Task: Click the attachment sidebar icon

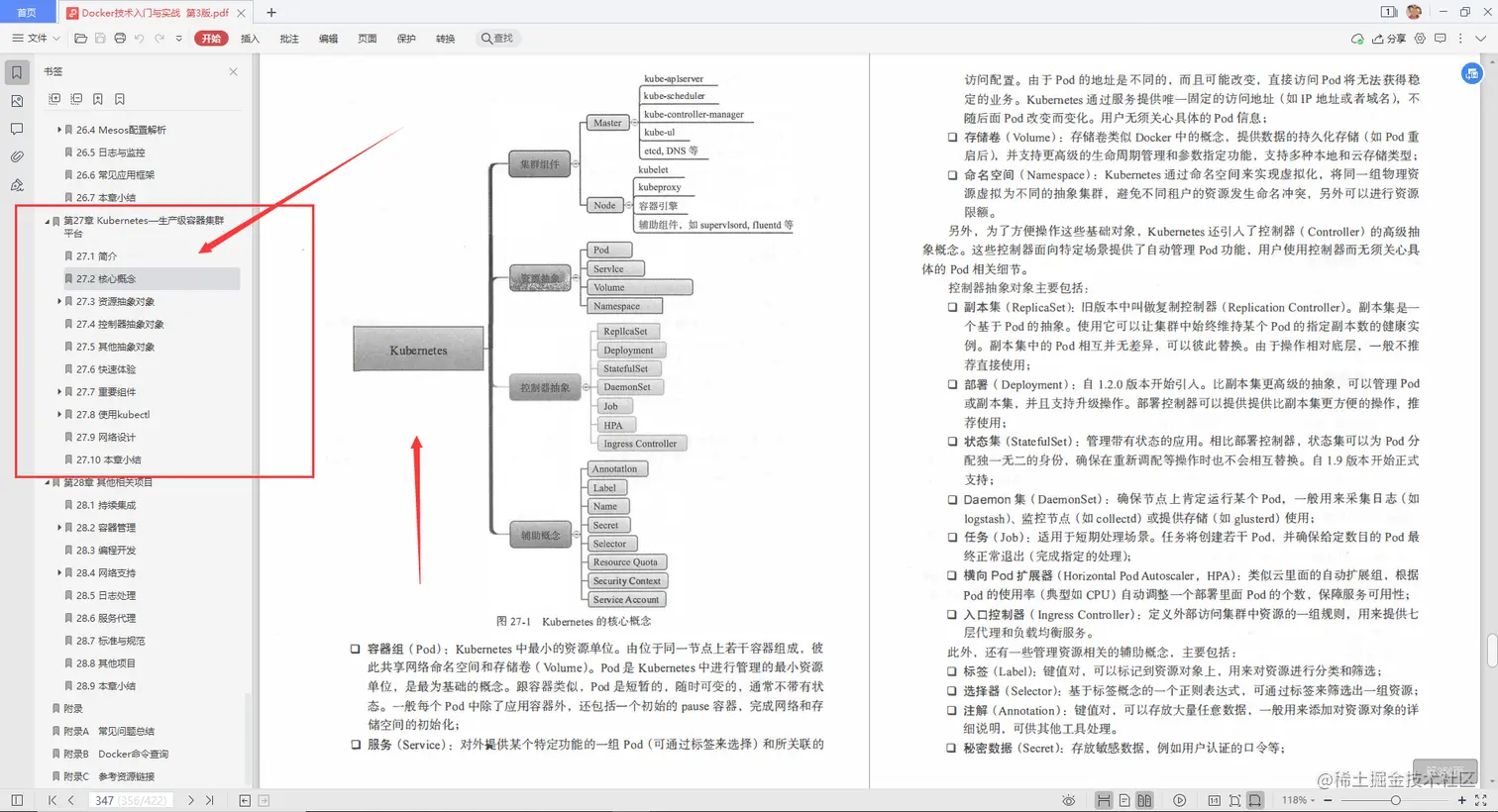Action: click(16, 156)
